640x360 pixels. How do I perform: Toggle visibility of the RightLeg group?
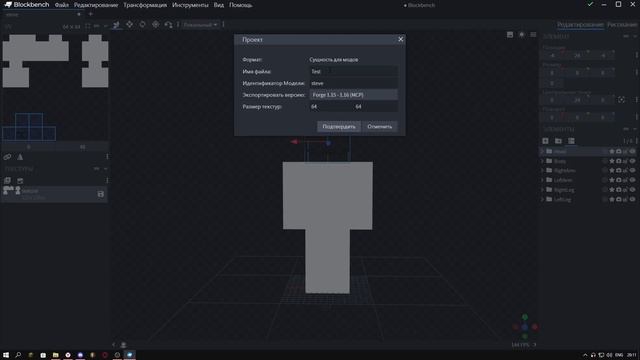tap(632, 190)
